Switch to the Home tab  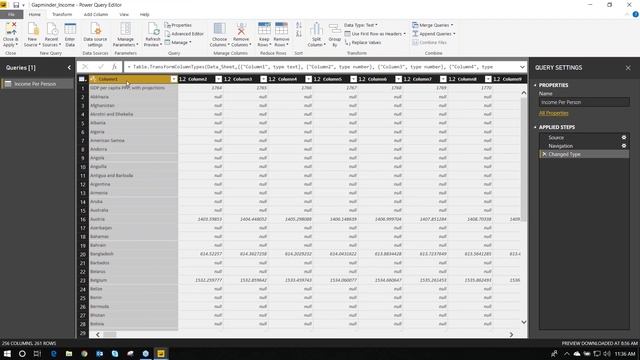[x=35, y=15]
